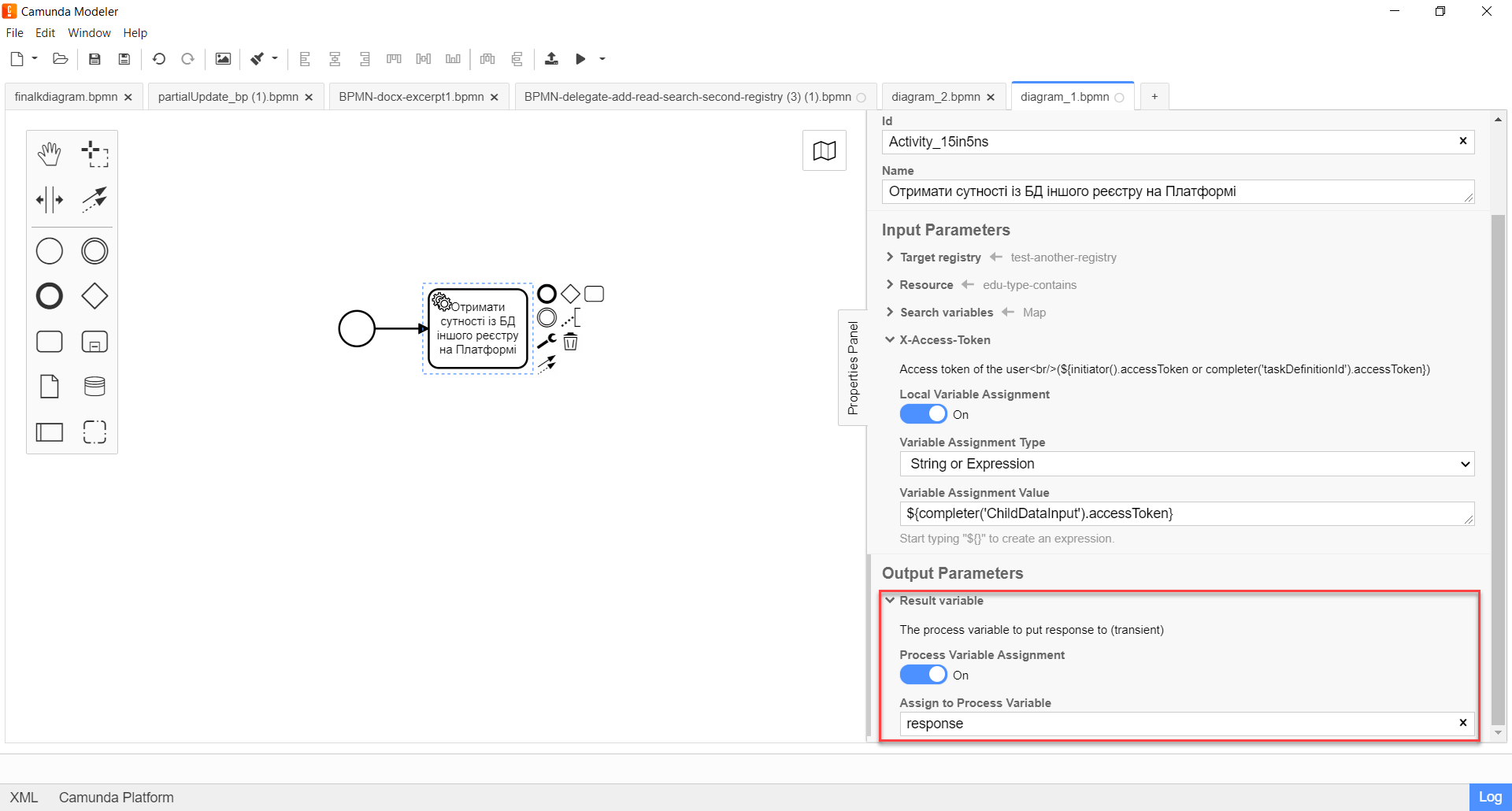Open new file type dropdown arrow

pos(35,58)
